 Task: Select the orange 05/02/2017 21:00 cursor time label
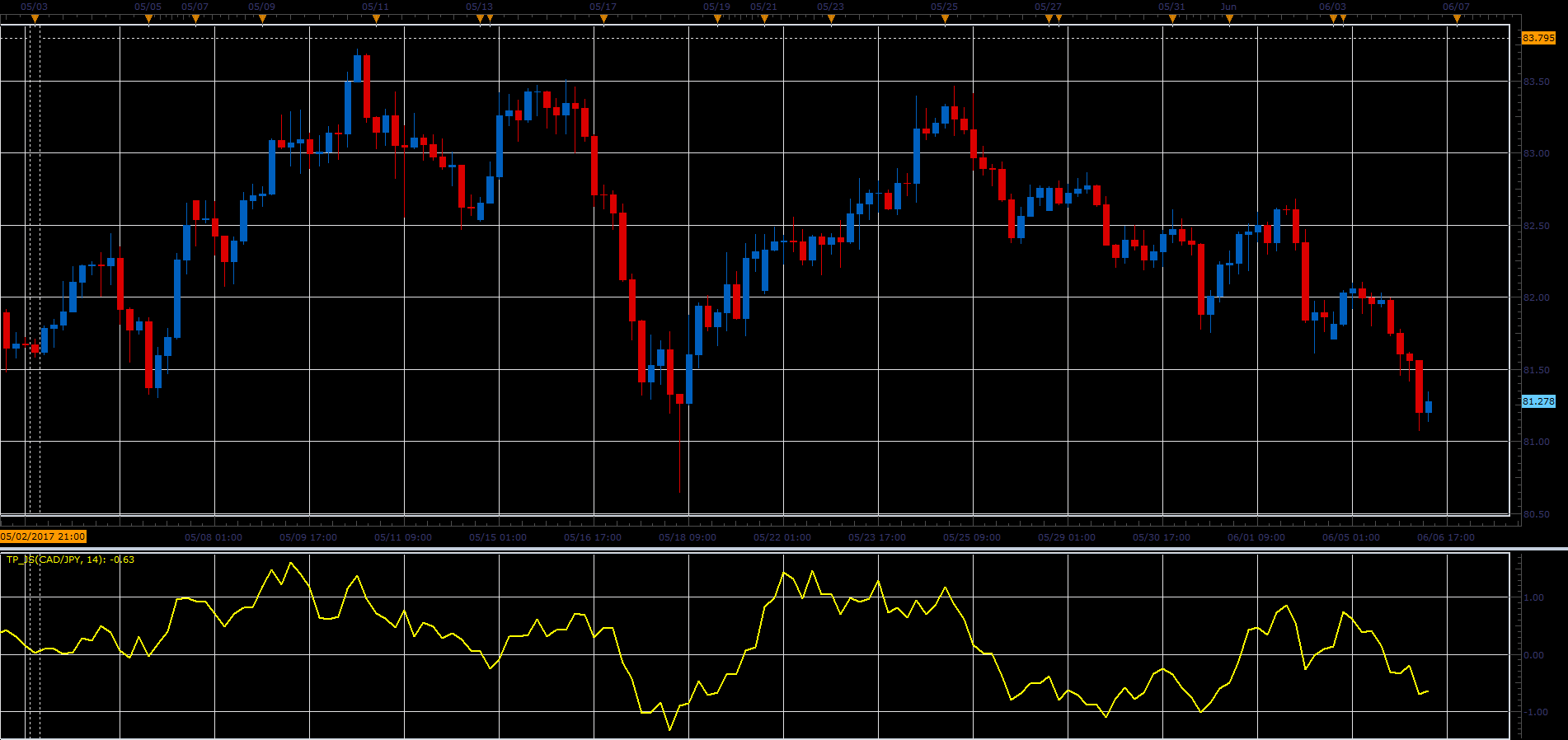click(x=43, y=536)
